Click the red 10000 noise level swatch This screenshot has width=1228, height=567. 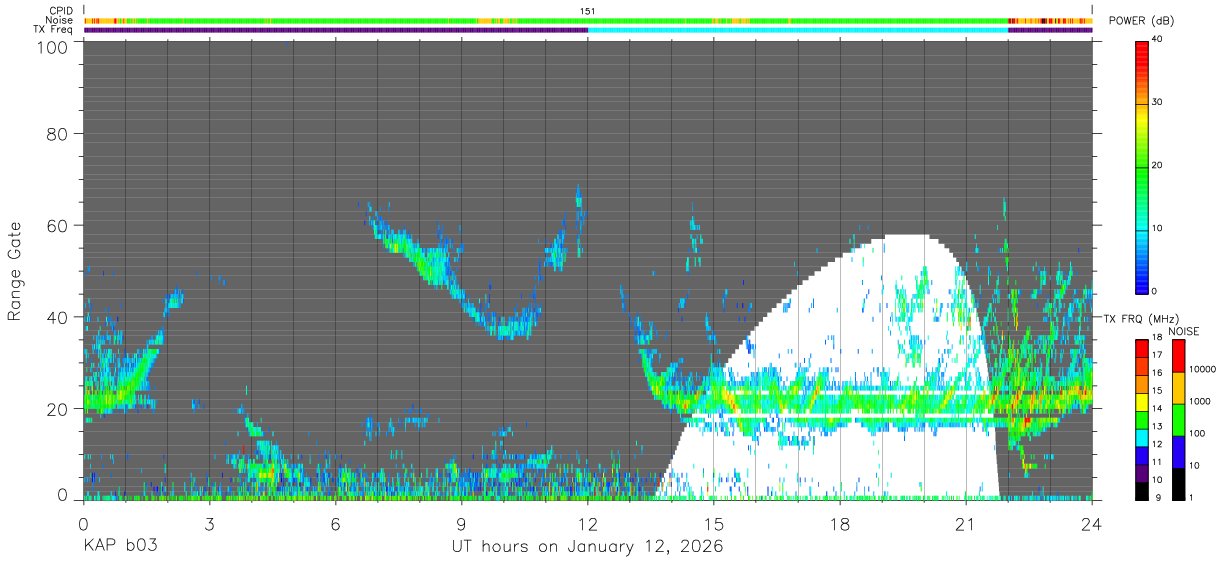[1178, 356]
